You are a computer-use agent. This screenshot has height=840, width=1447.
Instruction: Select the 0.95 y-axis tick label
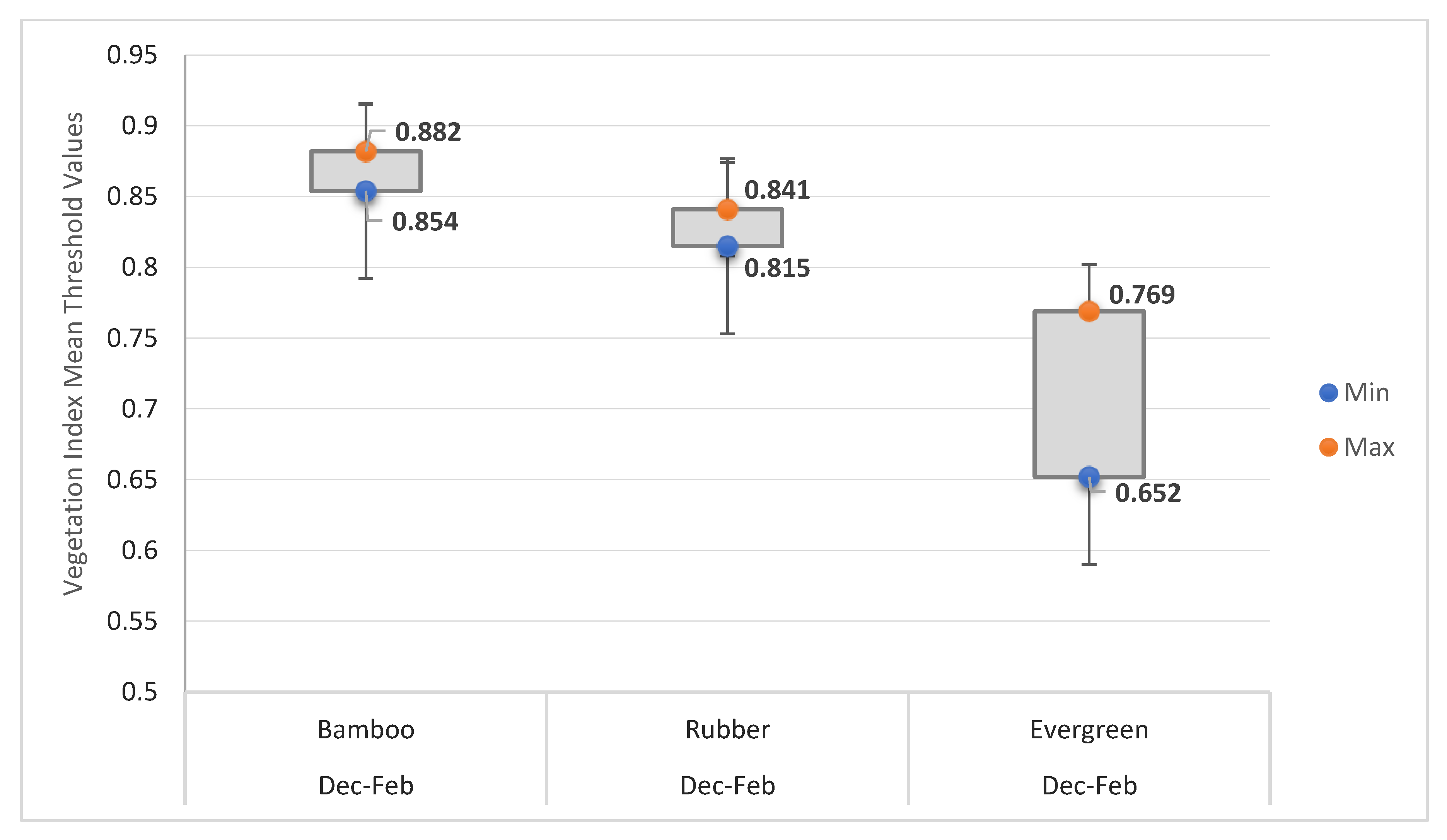click(132, 55)
